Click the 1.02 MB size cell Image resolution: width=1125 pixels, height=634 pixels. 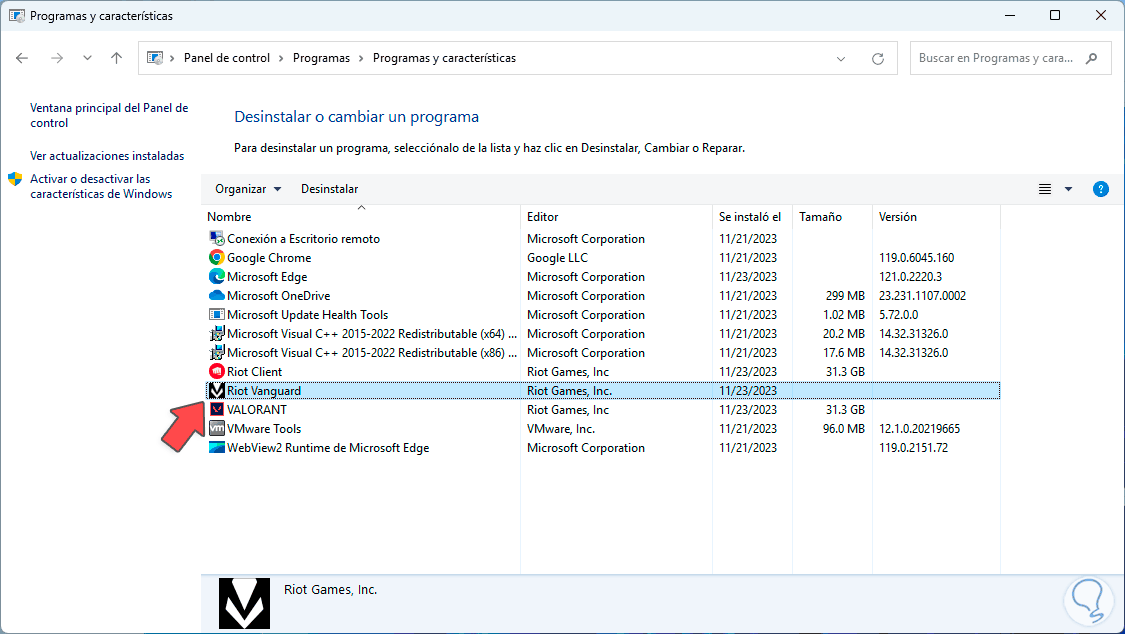coord(843,315)
